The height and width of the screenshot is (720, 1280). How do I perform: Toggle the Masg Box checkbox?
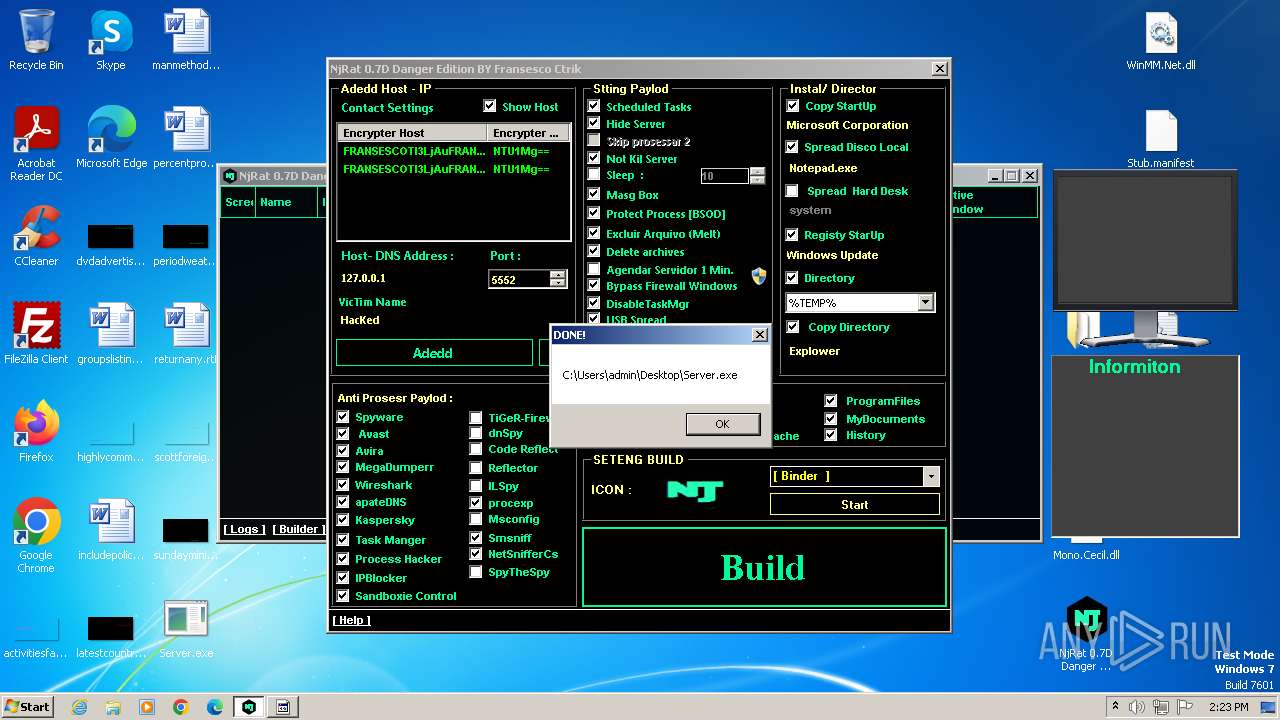[x=594, y=195]
